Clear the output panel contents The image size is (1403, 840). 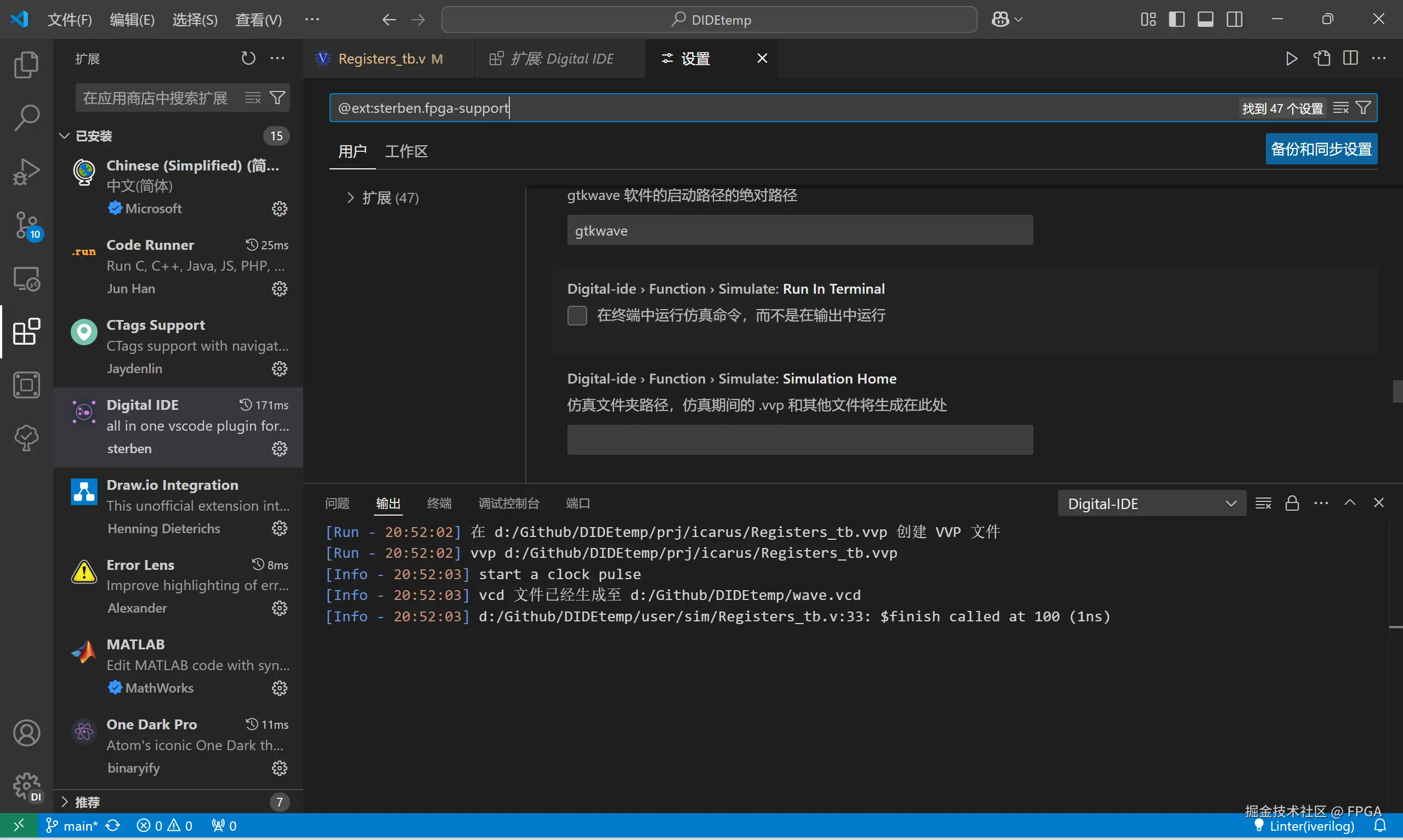1263,503
